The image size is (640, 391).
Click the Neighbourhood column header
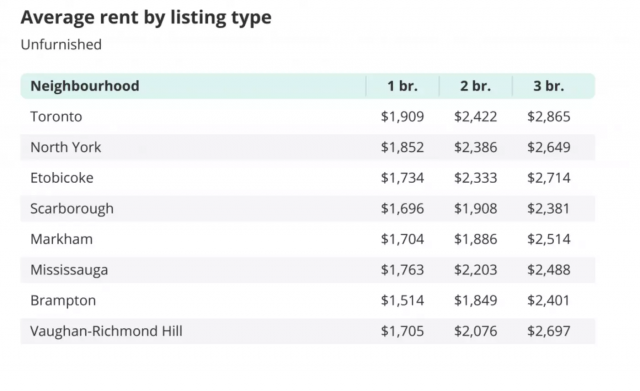coord(85,86)
